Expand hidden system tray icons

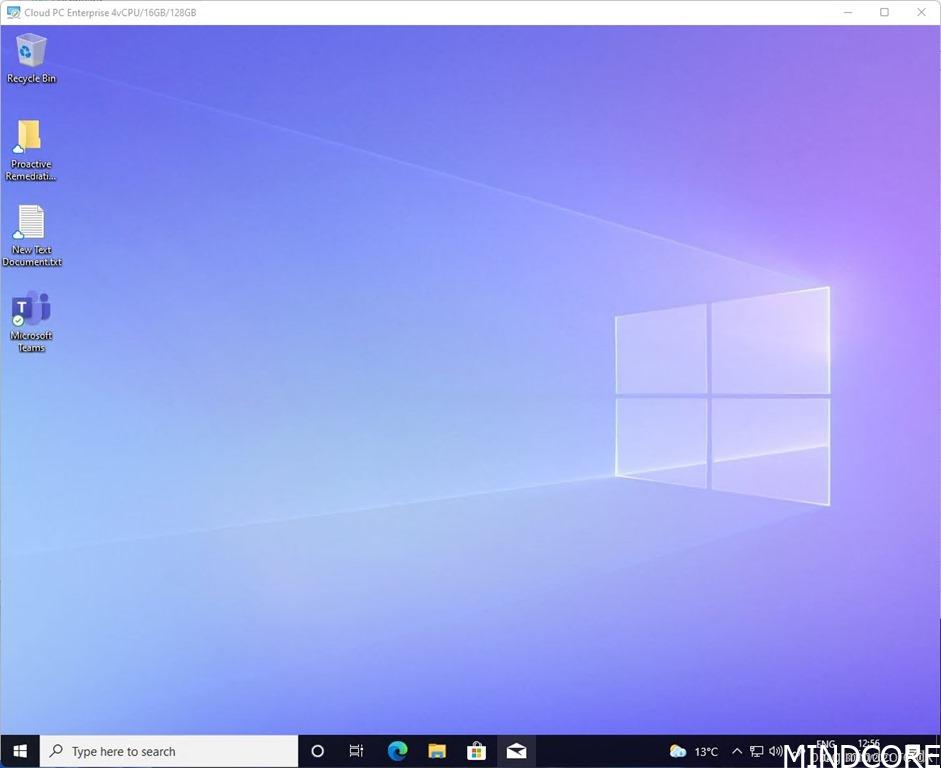coord(737,751)
